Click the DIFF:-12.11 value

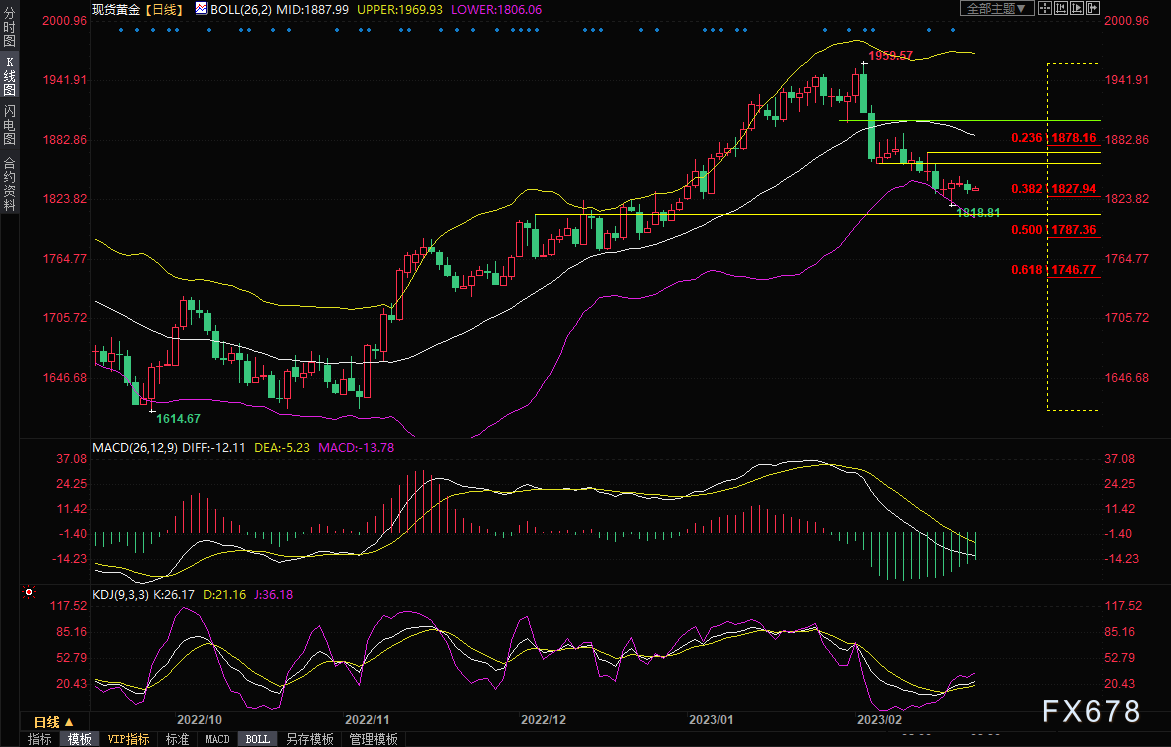(x=214, y=447)
